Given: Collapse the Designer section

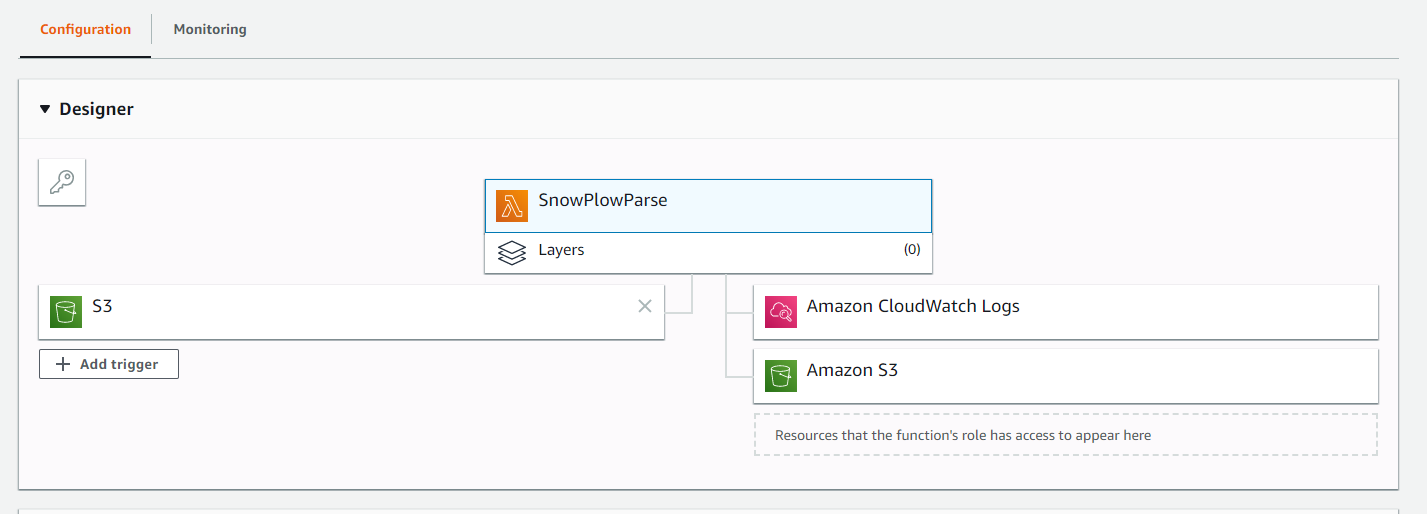Looking at the screenshot, I should coord(45,109).
